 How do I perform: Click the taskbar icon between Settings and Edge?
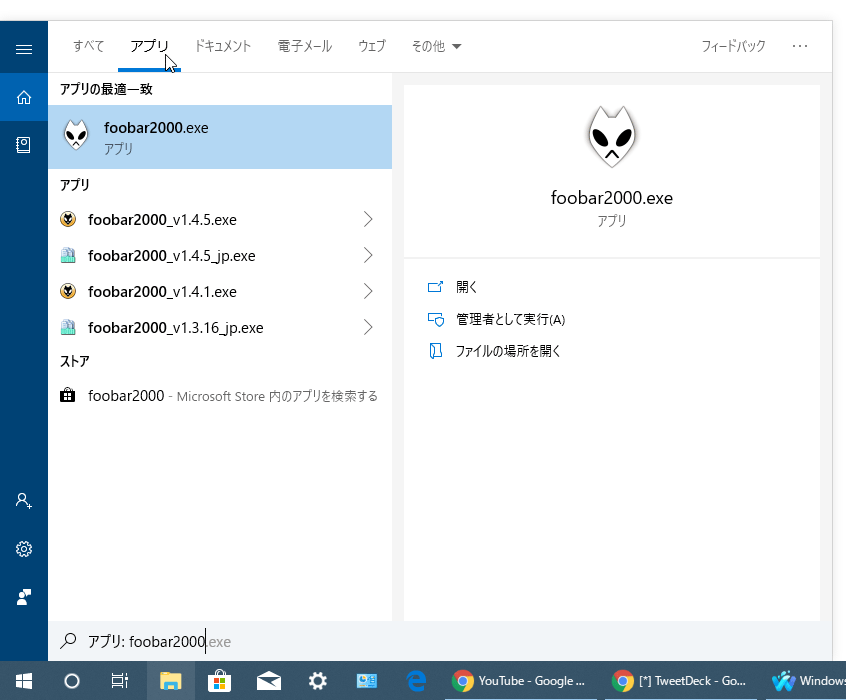tap(367, 681)
